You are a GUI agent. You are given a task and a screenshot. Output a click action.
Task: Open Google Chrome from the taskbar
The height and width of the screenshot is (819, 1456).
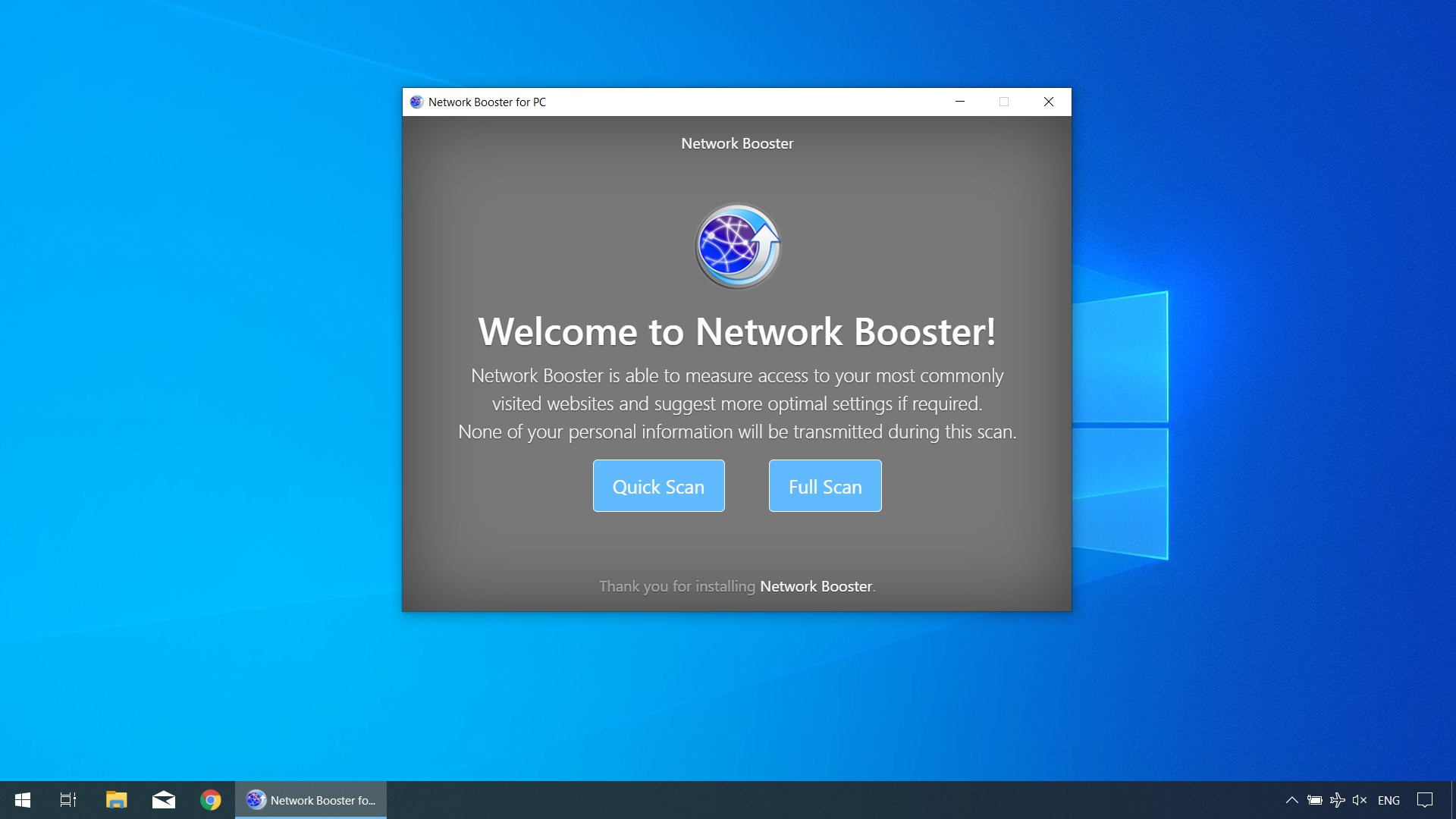(x=211, y=800)
